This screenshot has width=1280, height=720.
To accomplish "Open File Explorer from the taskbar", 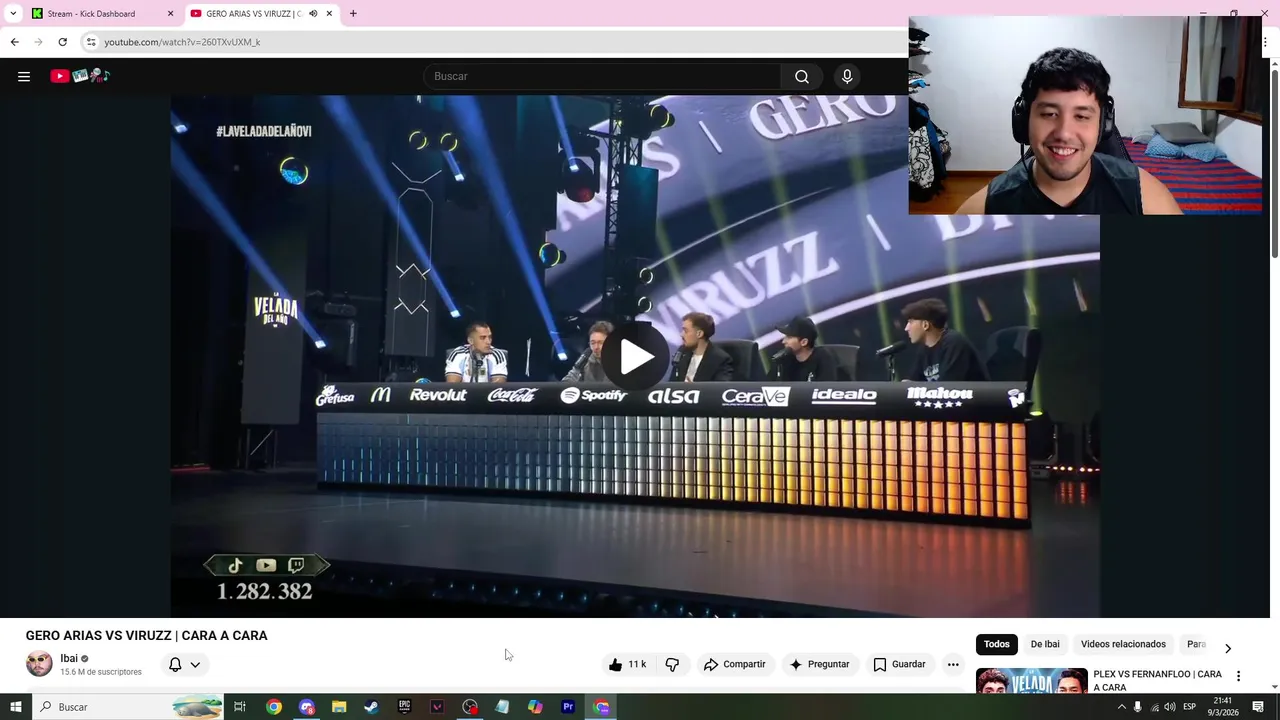I will (x=339, y=707).
